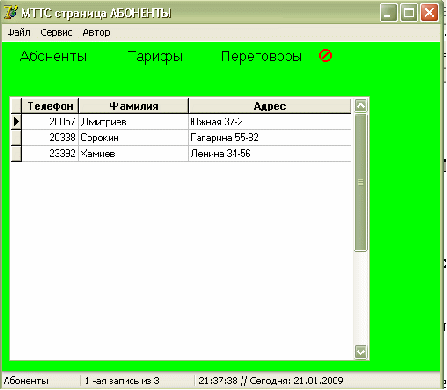
Task: Click the status bar Абоненты panel
Action: click(x=41, y=381)
